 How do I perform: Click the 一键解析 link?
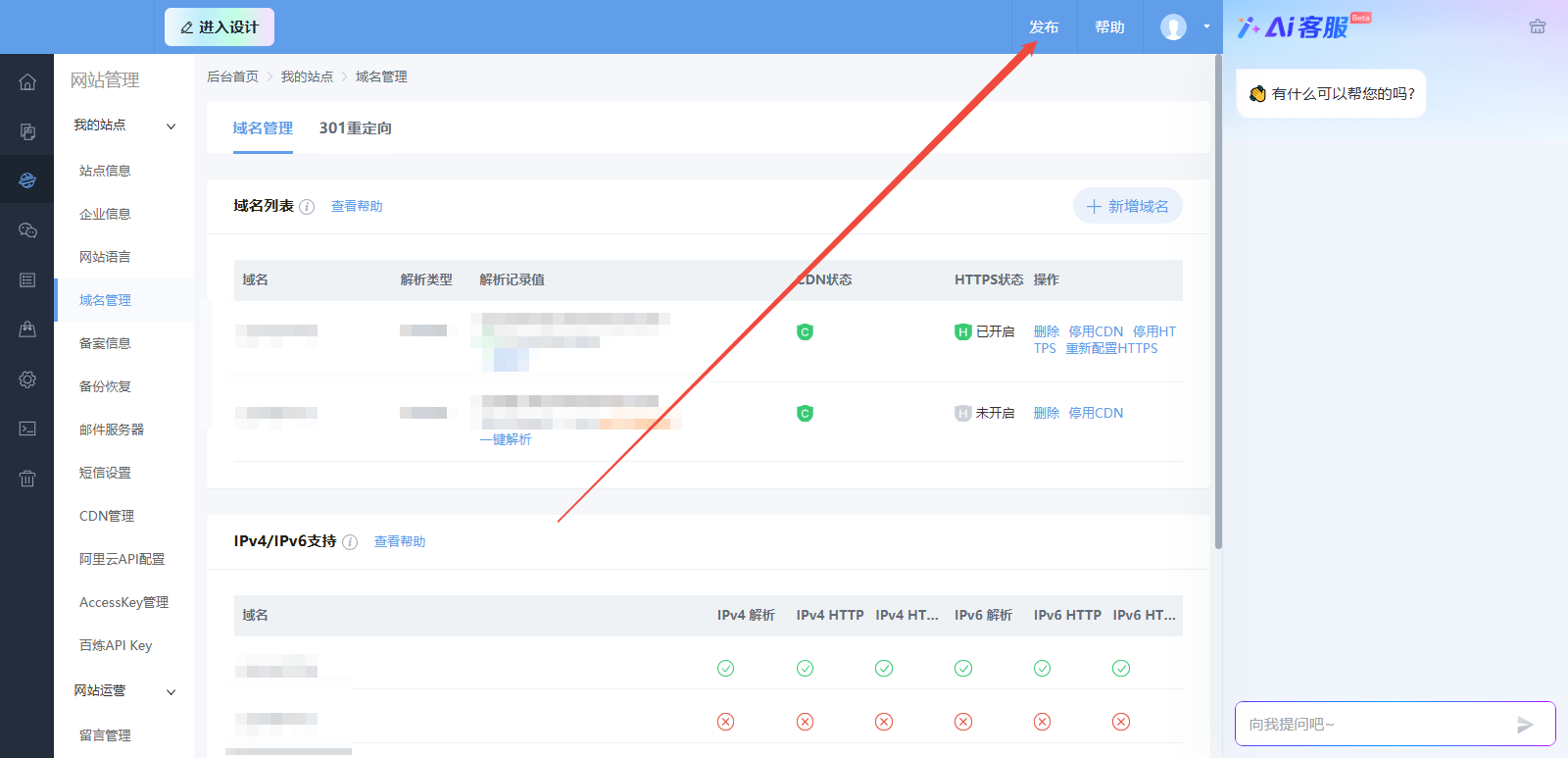pyautogui.click(x=506, y=440)
